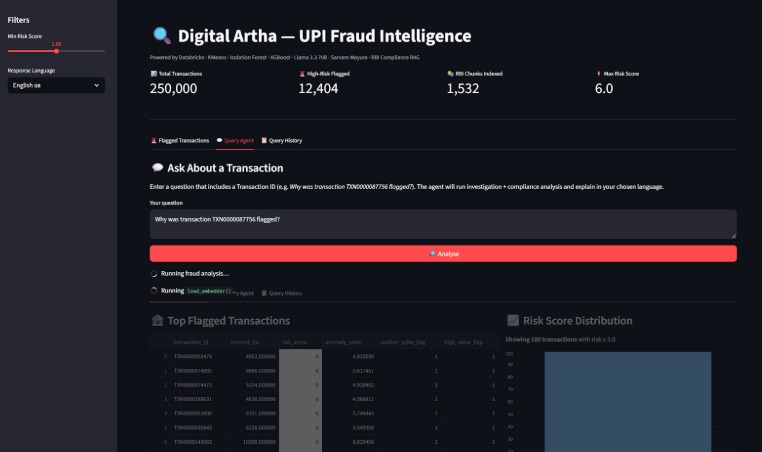Click the bank building icon by Top Flagged Transactions
762x452 pixels.
[x=157, y=320]
